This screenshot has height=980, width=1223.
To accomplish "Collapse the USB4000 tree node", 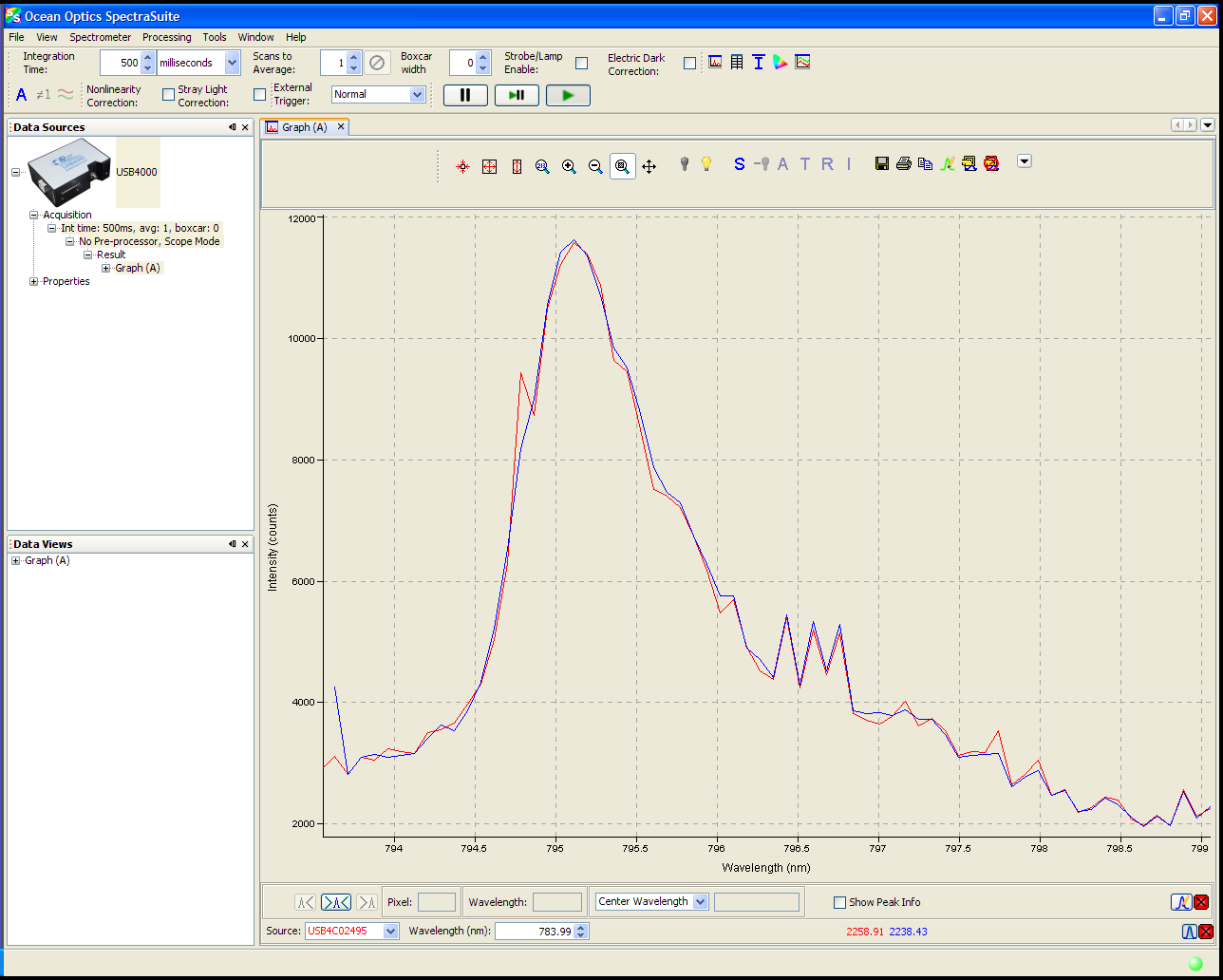I will coord(16,172).
